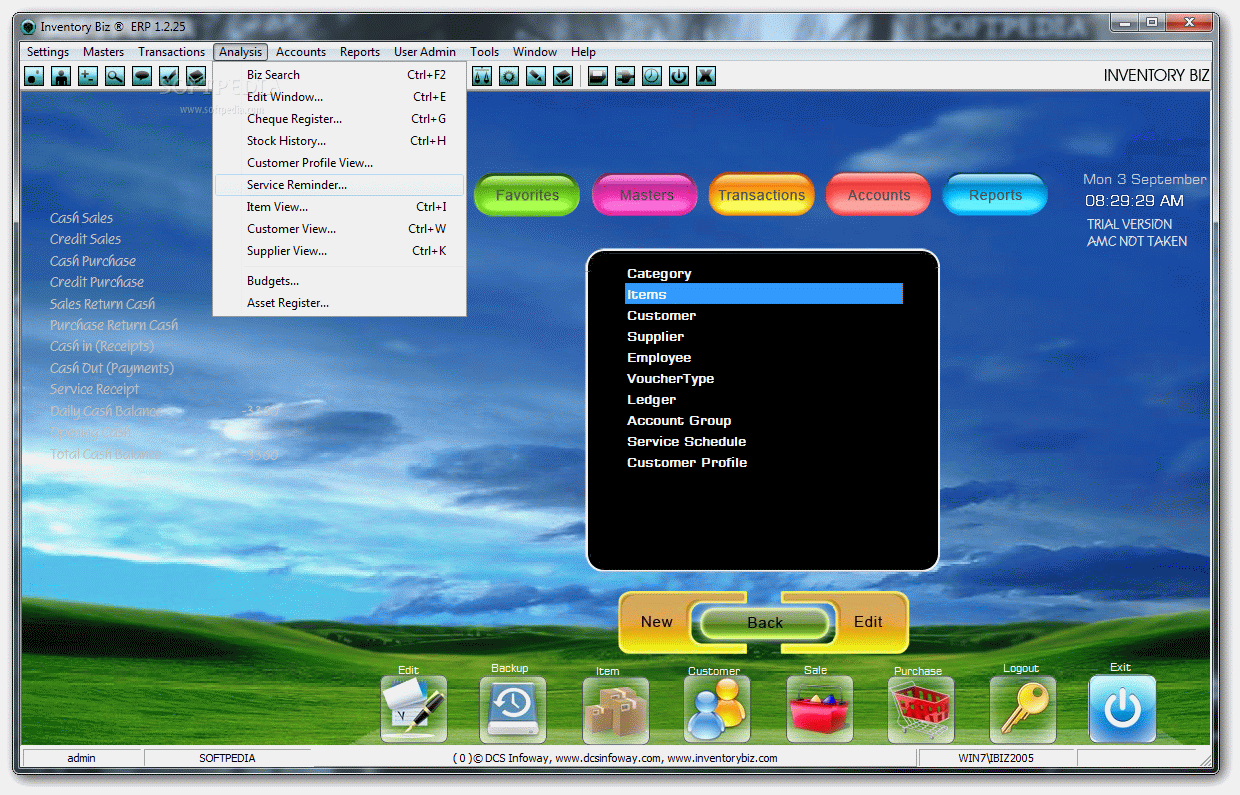Choose Item View menu entry
The width and height of the screenshot is (1240, 795).
click(339, 207)
